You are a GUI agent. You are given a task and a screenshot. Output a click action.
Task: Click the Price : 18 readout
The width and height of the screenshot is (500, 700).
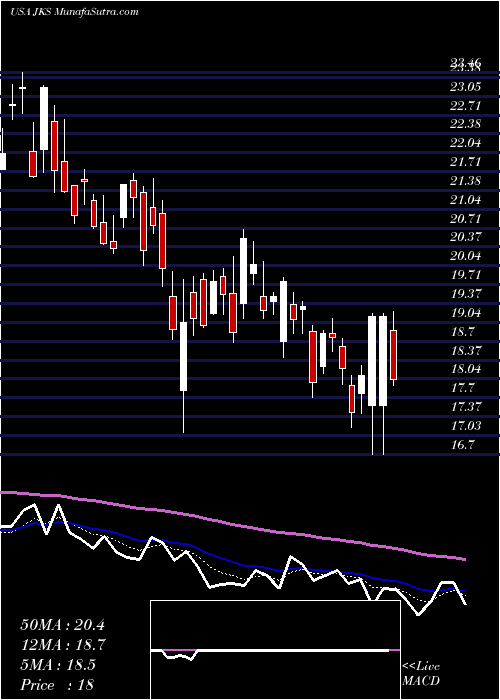57,684
